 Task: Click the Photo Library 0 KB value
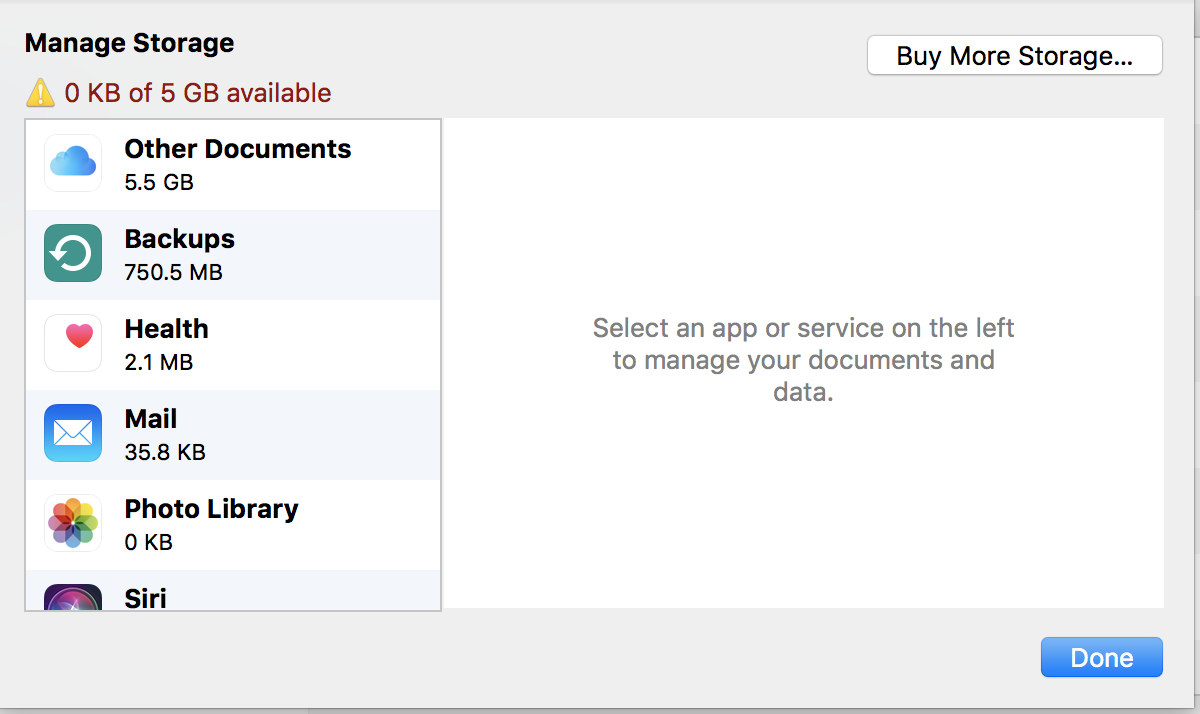pyautogui.click(x=149, y=542)
